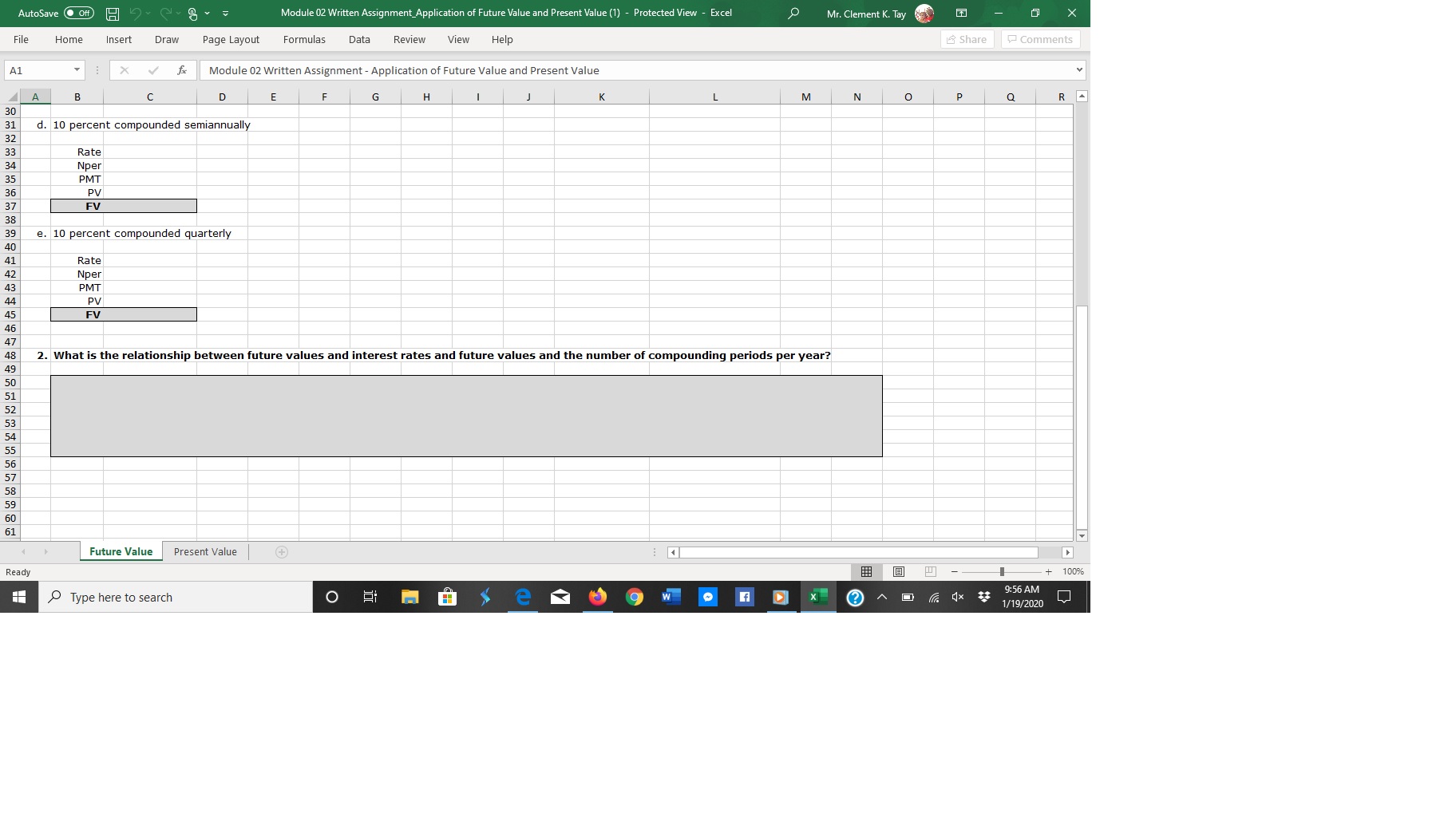The image size is (1456, 817).
Task: Click the Save icon in Quick Access Toolbar
Action: (112, 13)
